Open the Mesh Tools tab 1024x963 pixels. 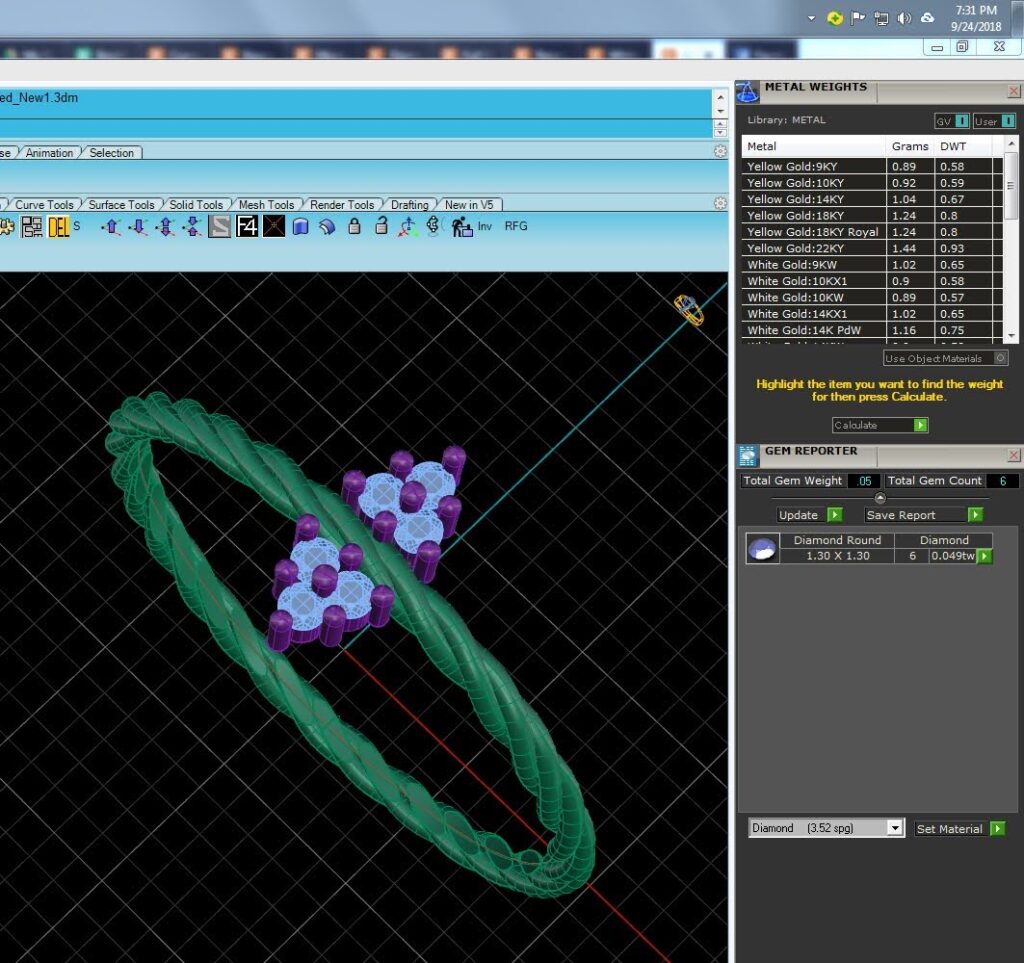tap(266, 205)
